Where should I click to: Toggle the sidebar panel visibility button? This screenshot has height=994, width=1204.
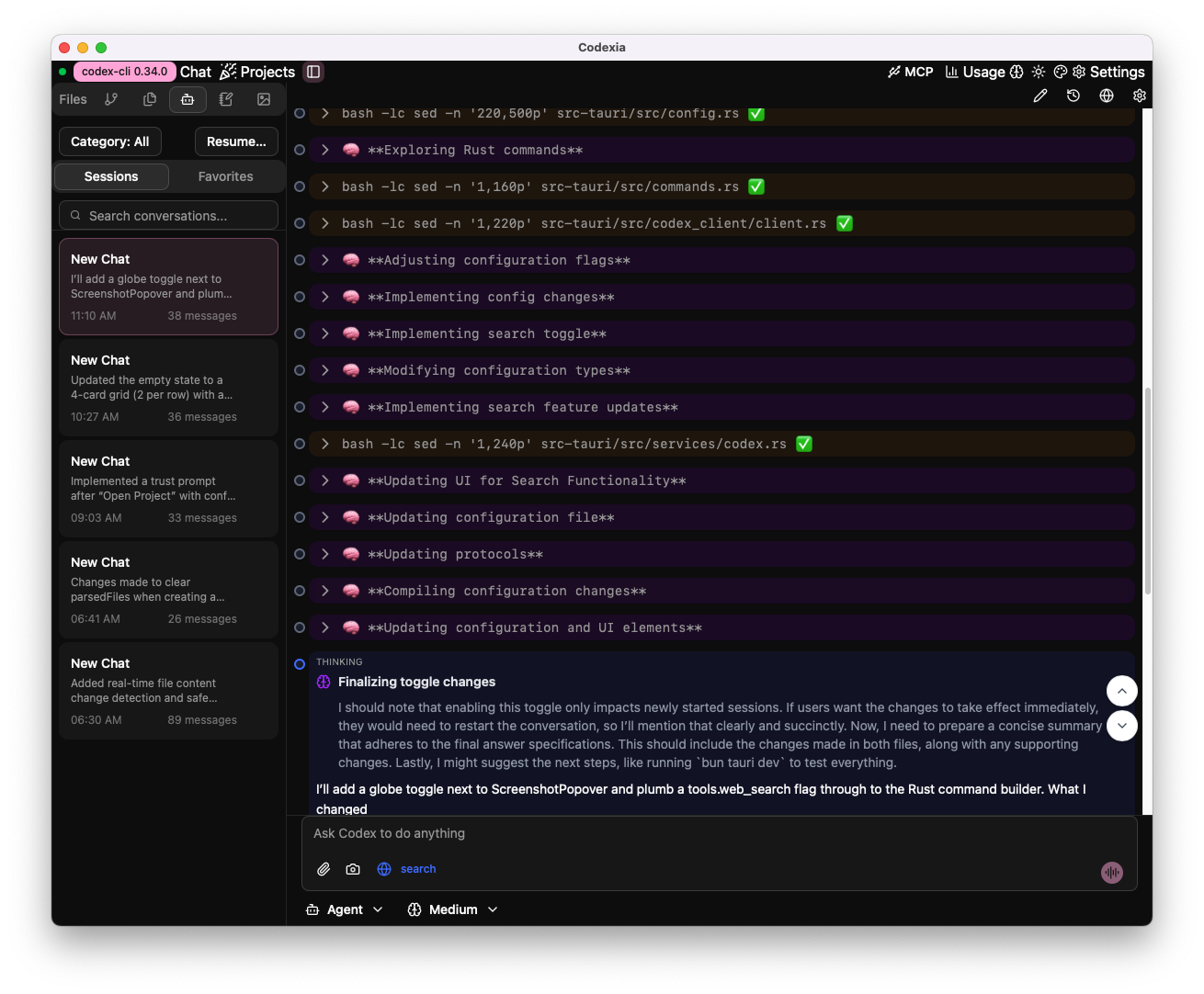coord(313,72)
